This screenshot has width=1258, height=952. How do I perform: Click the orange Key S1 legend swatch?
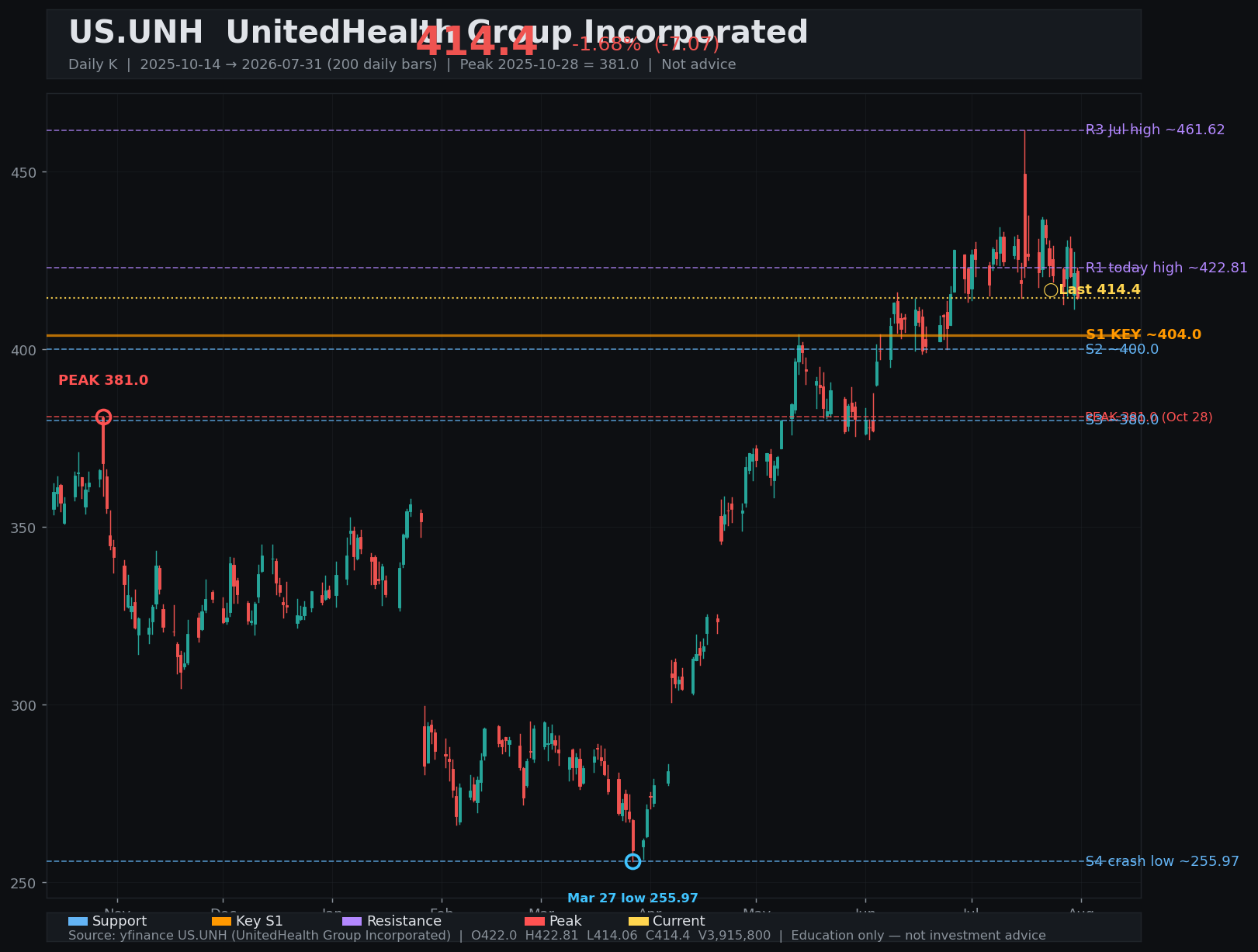(x=221, y=921)
